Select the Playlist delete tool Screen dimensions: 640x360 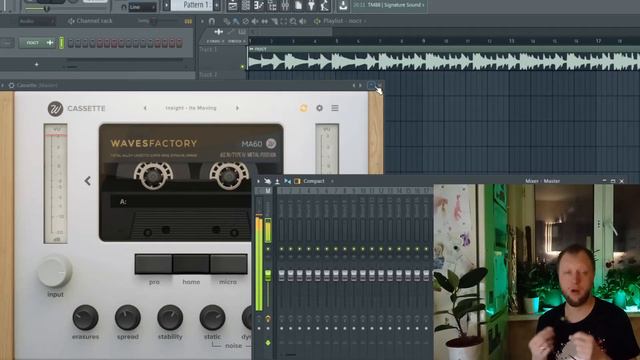click(x=245, y=21)
